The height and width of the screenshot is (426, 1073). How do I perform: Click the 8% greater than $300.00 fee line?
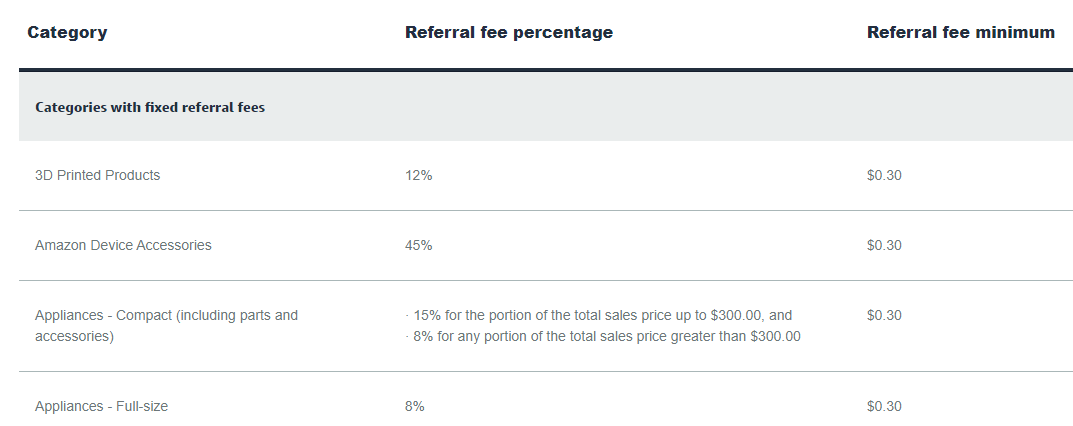(x=603, y=336)
